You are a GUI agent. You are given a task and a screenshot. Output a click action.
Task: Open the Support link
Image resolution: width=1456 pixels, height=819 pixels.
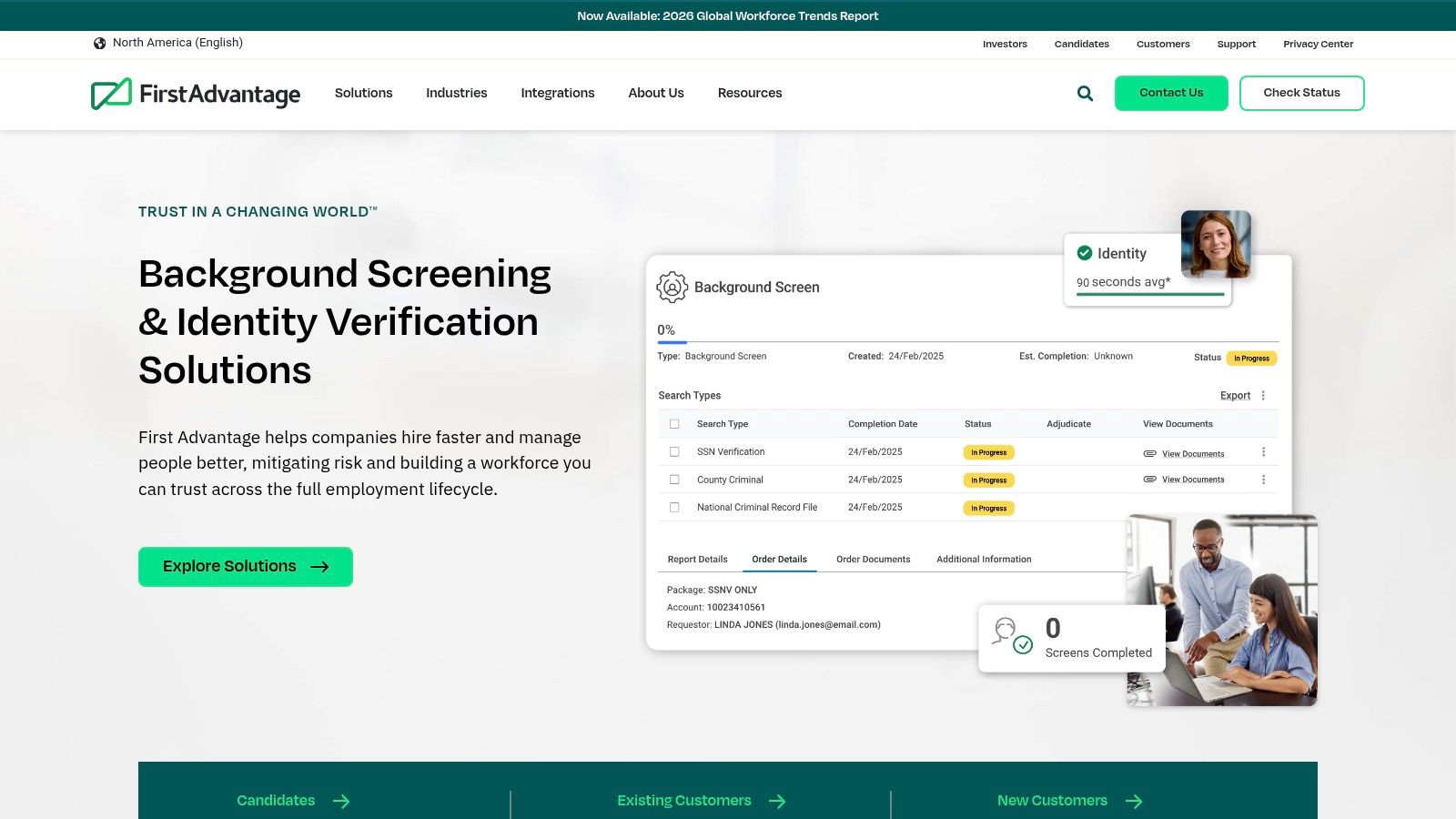(x=1237, y=44)
